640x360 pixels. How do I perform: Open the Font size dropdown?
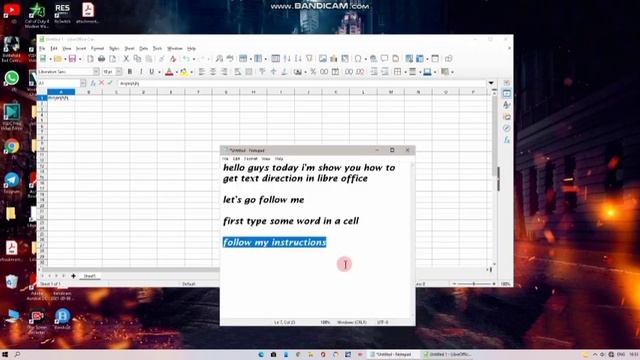[x=119, y=72]
